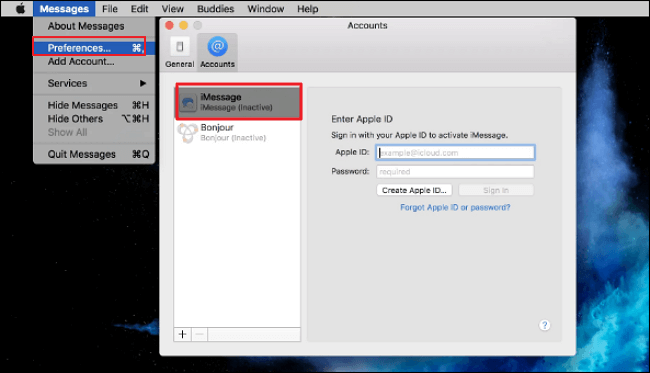650x373 pixels.
Task: Open Forgot Apple ID or password link
Action: 455,207
